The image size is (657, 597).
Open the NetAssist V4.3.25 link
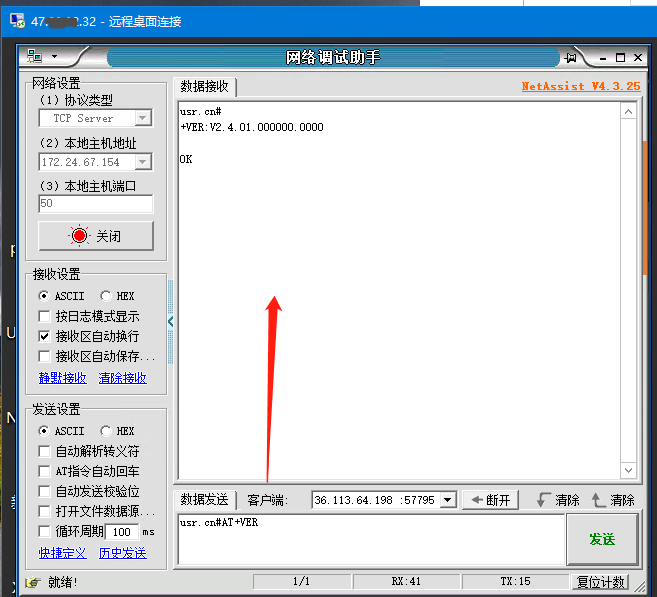tap(581, 86)
